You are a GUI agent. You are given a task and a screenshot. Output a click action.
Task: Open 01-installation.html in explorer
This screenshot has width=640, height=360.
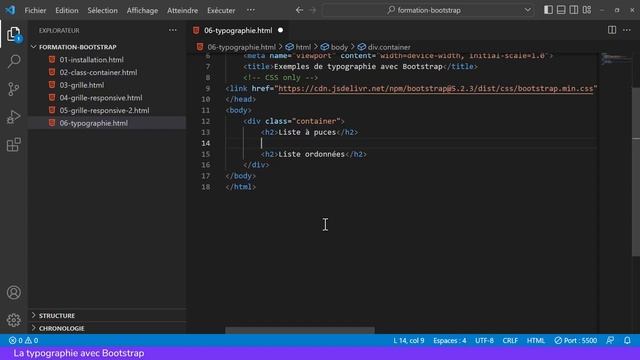pos(91,60)
